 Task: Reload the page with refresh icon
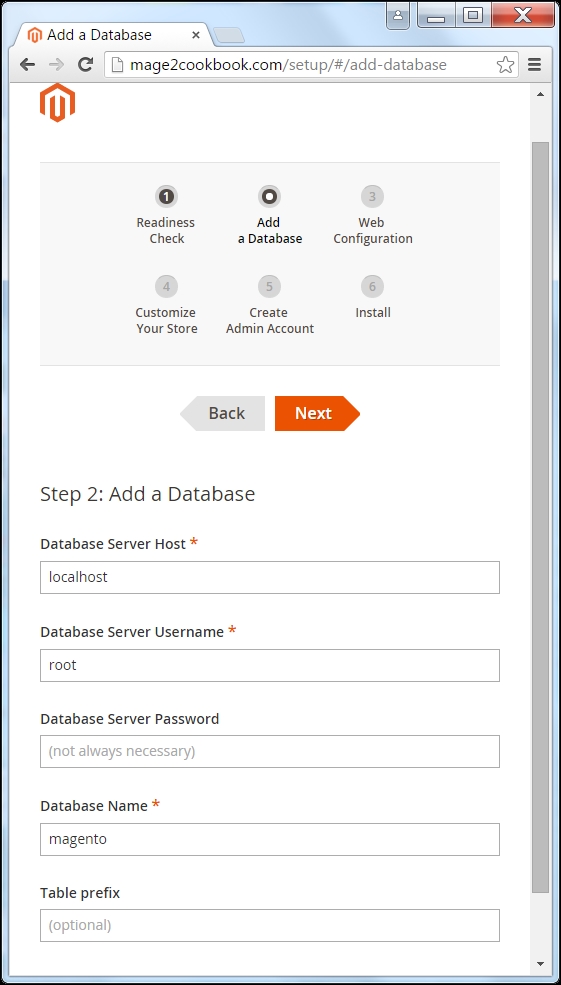(85, 64)
